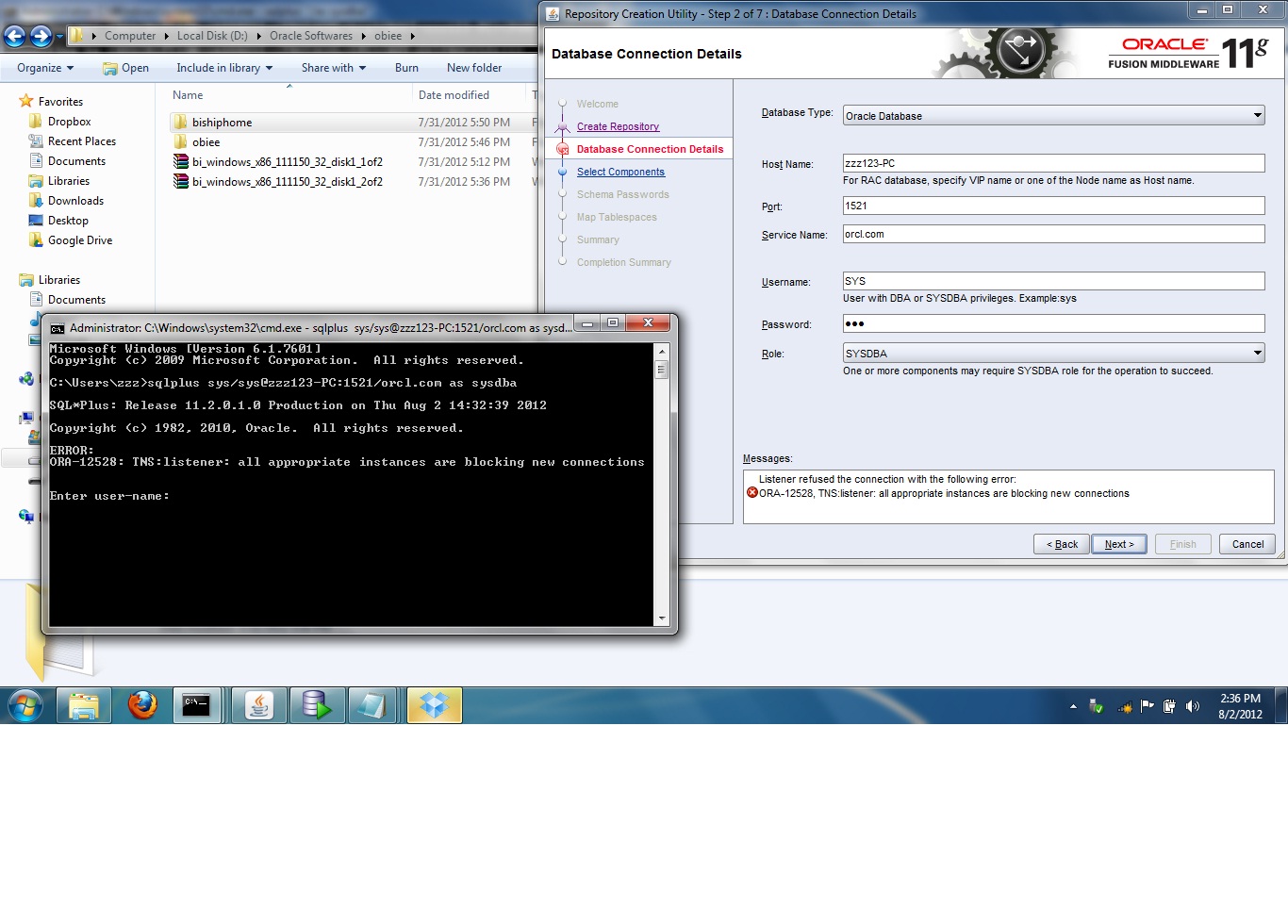1288x924 pixels.
Task: Click the Dropbox taskbar icon
Action: 435,705
